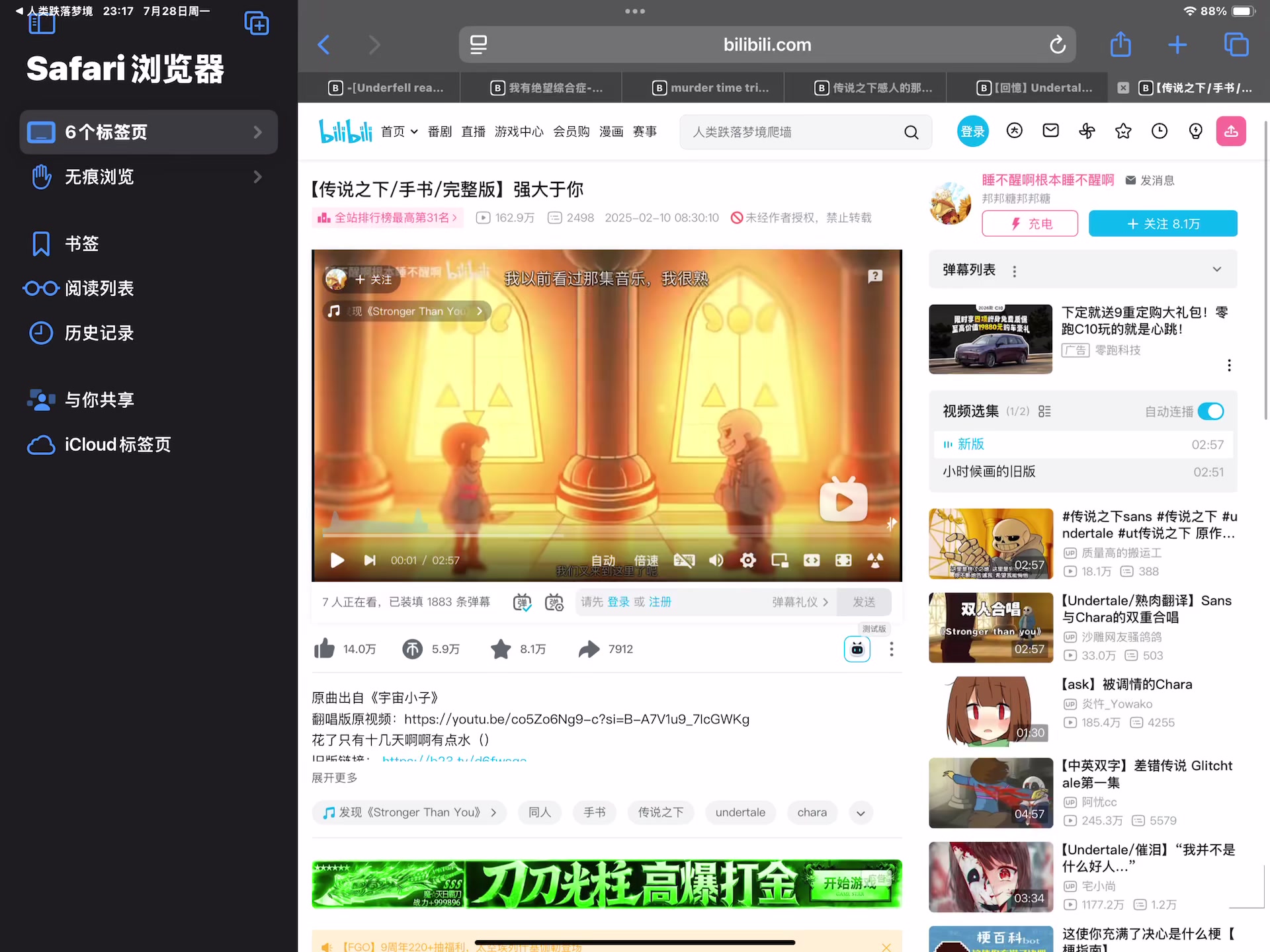Follow uploader with 关注 8.1万 button
The height and width of the screenshot is (952, 1270).
[1163, 223]
